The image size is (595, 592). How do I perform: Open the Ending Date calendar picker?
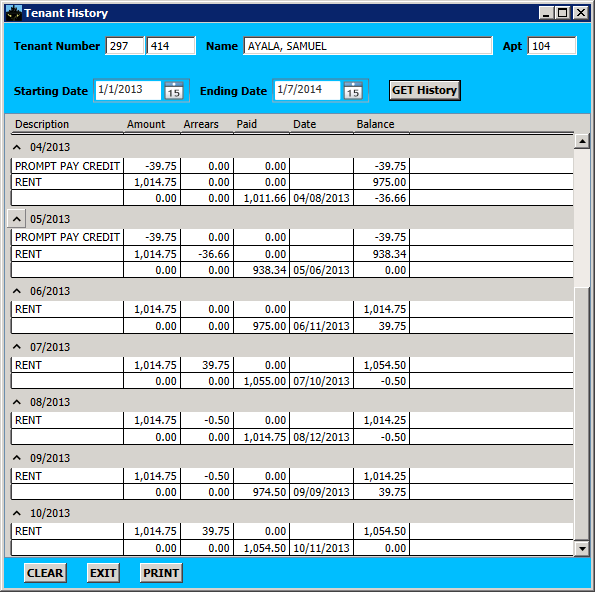[x=353, y=91]
